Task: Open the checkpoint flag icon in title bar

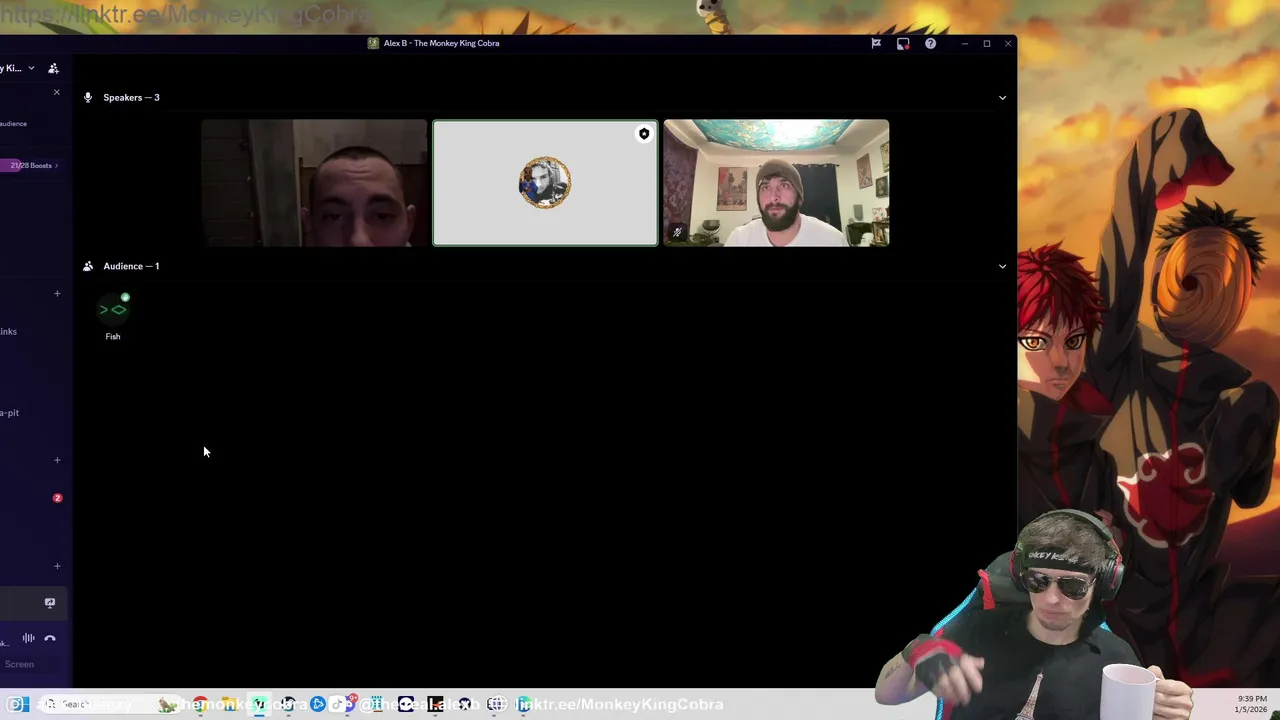Action: (x=876, y=43)
